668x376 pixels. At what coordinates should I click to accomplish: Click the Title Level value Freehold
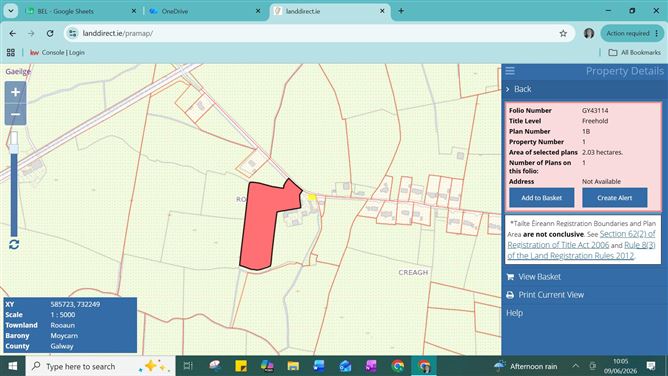(595, 121)
